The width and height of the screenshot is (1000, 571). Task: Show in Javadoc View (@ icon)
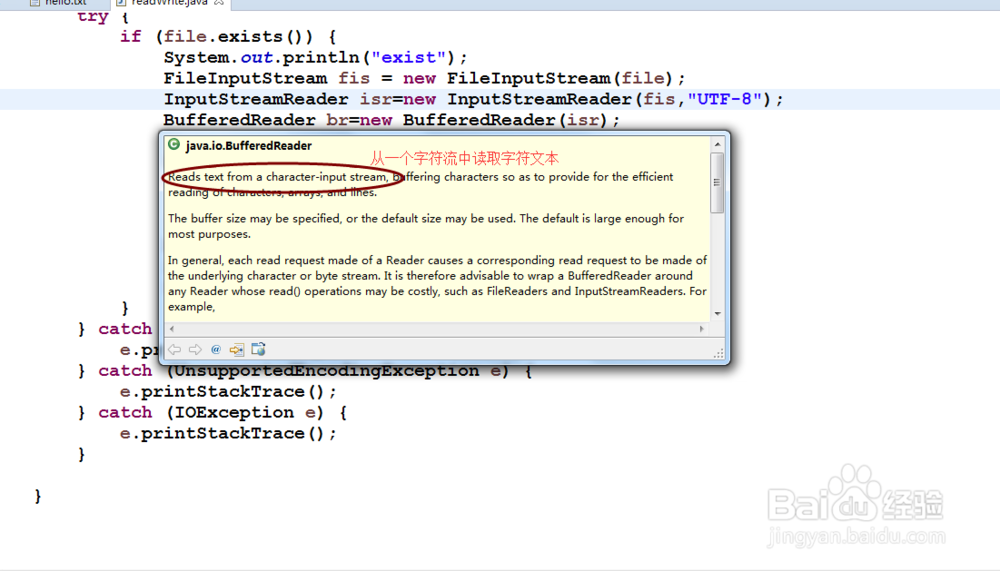point(216,350)
